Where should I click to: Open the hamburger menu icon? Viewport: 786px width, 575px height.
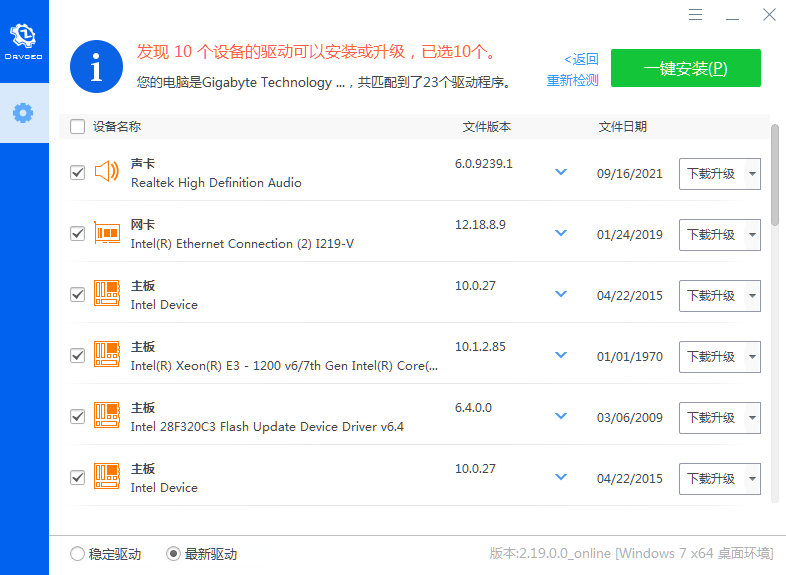click(695, 15)
